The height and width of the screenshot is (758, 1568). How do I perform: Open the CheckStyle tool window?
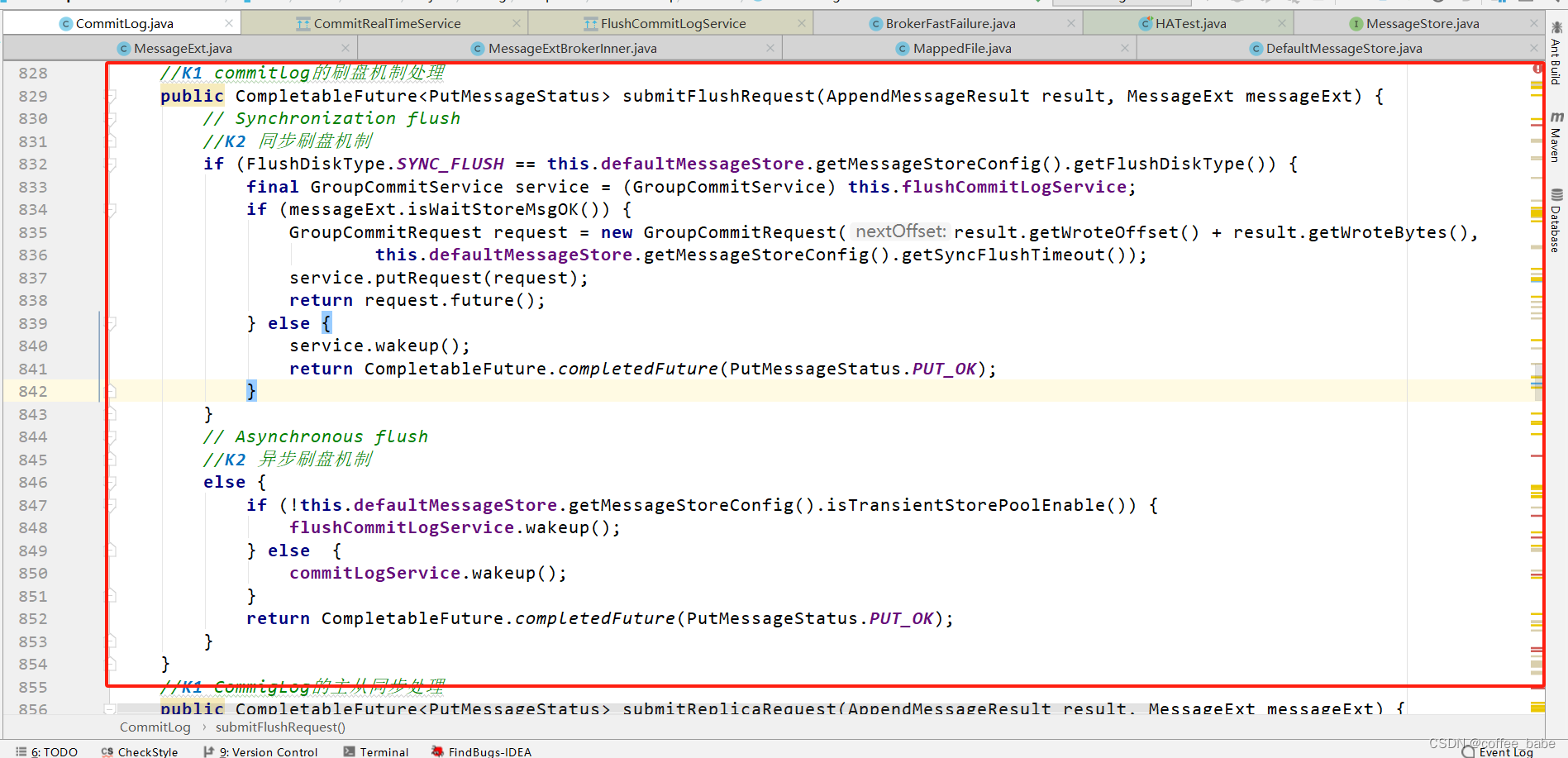tap(140, 751)
